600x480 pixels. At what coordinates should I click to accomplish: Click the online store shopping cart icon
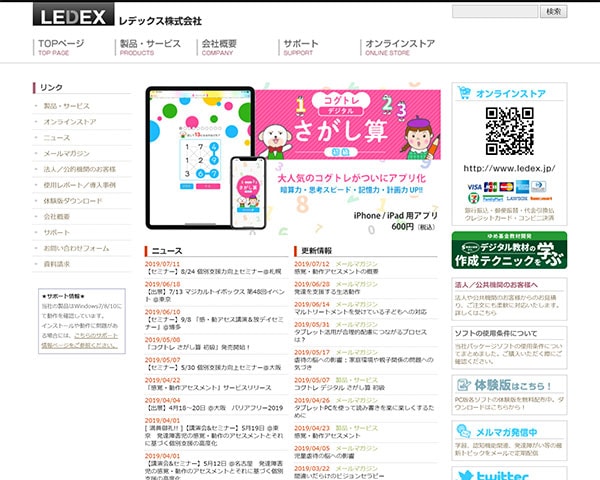pos(464,93)
